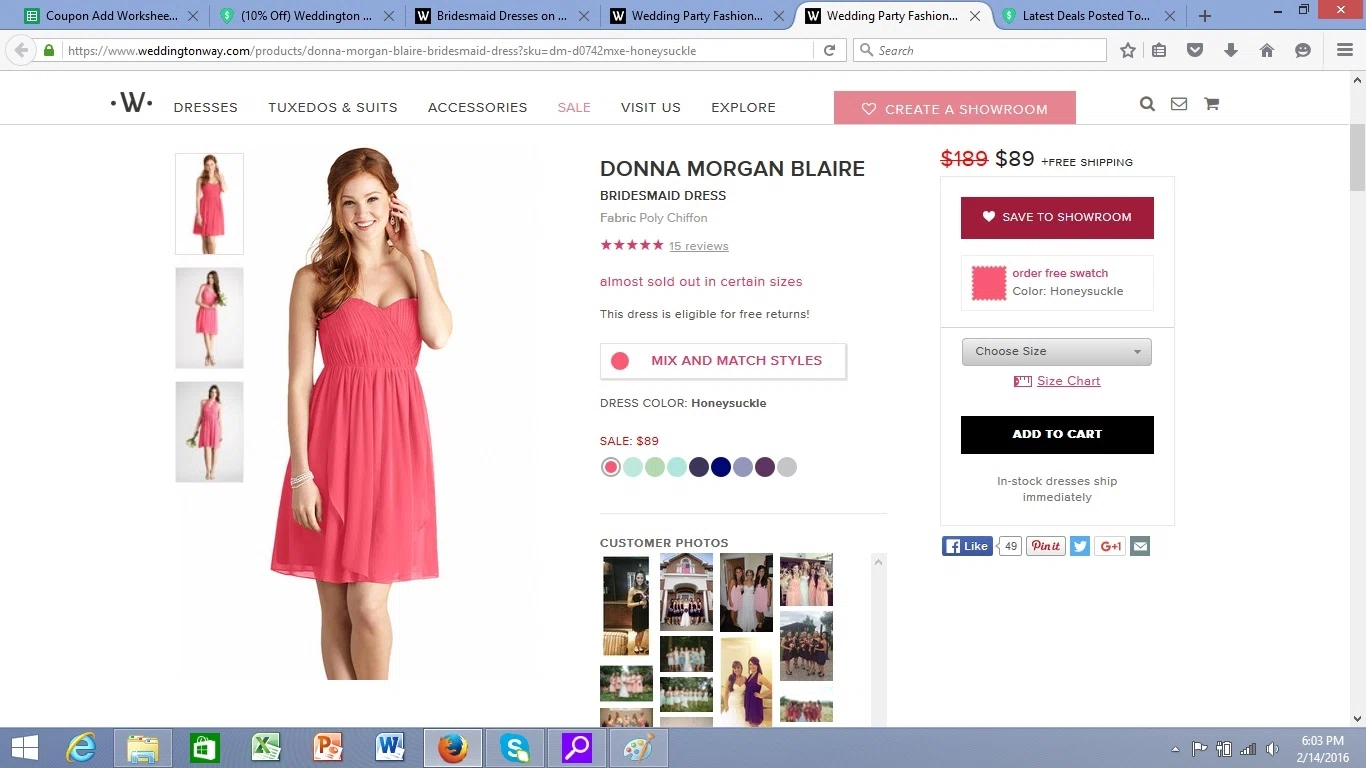Image resolution: width=1366 pixels, height=768 pixels.
Task: Select the dark navy blue color swatch
Action: coord(721,467)
